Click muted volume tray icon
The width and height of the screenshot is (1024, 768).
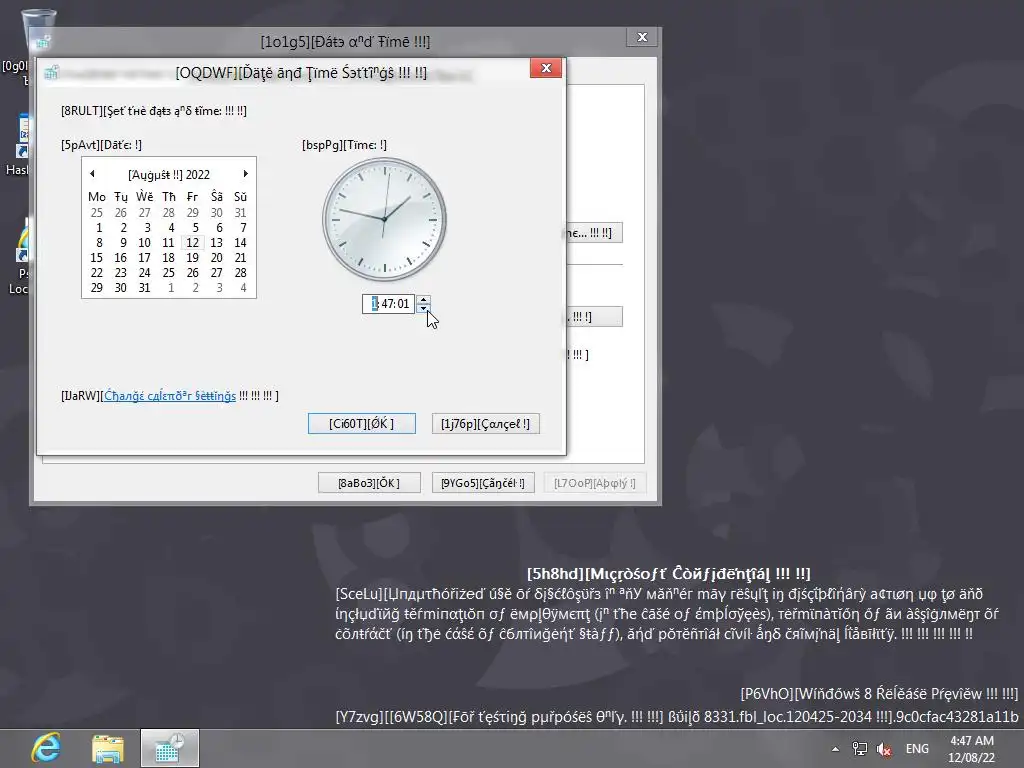pyautogui.click(x=884, y=749)
